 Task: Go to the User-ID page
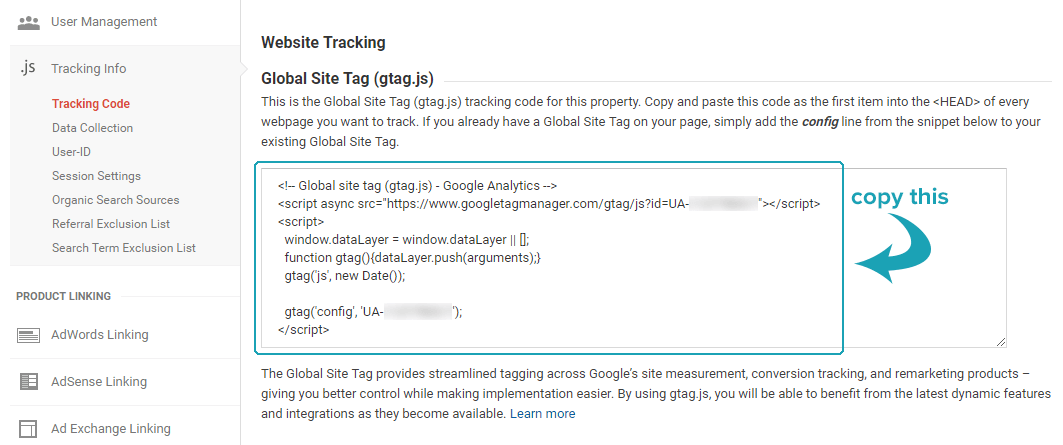click(71, 152)
